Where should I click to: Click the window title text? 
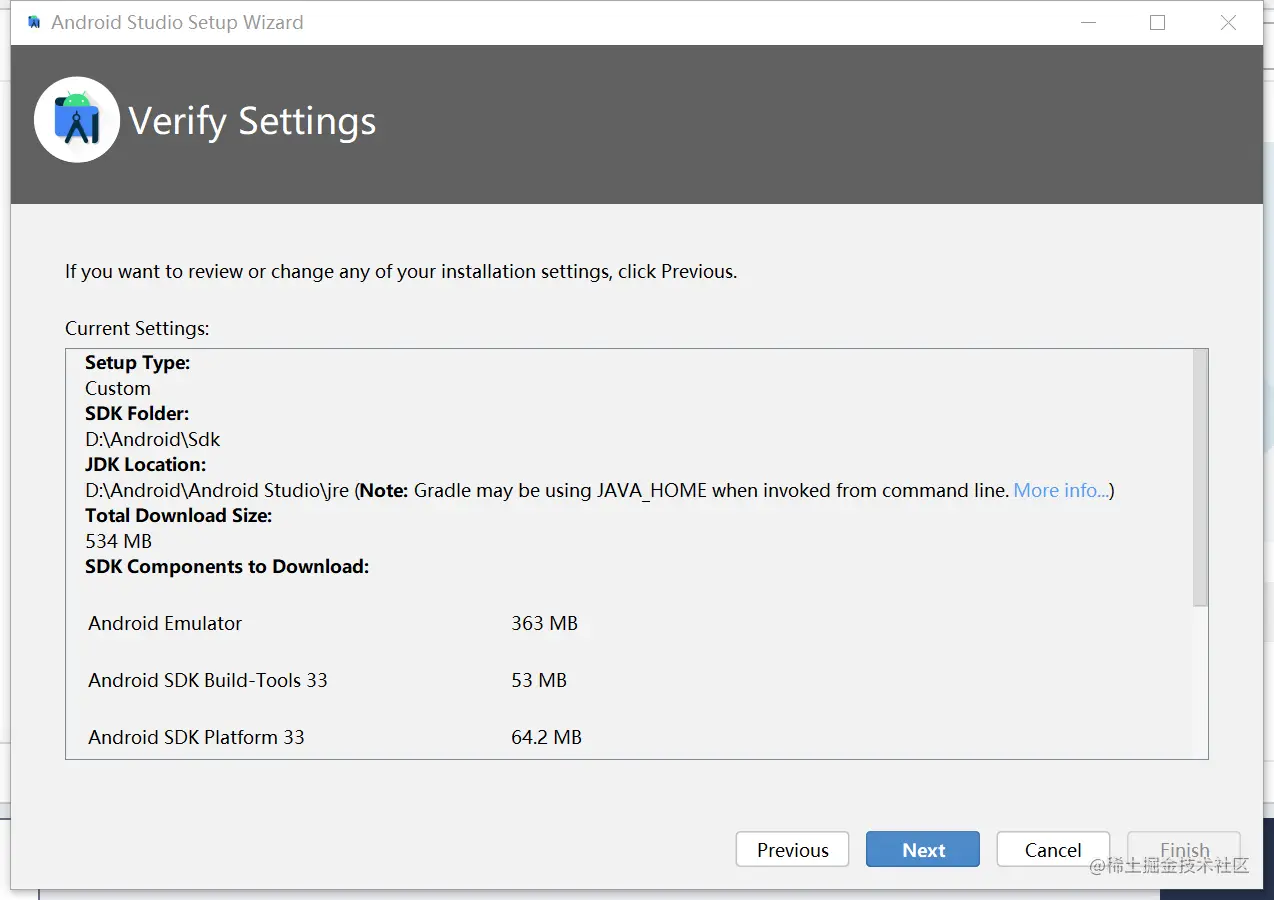tap(177, 22)
